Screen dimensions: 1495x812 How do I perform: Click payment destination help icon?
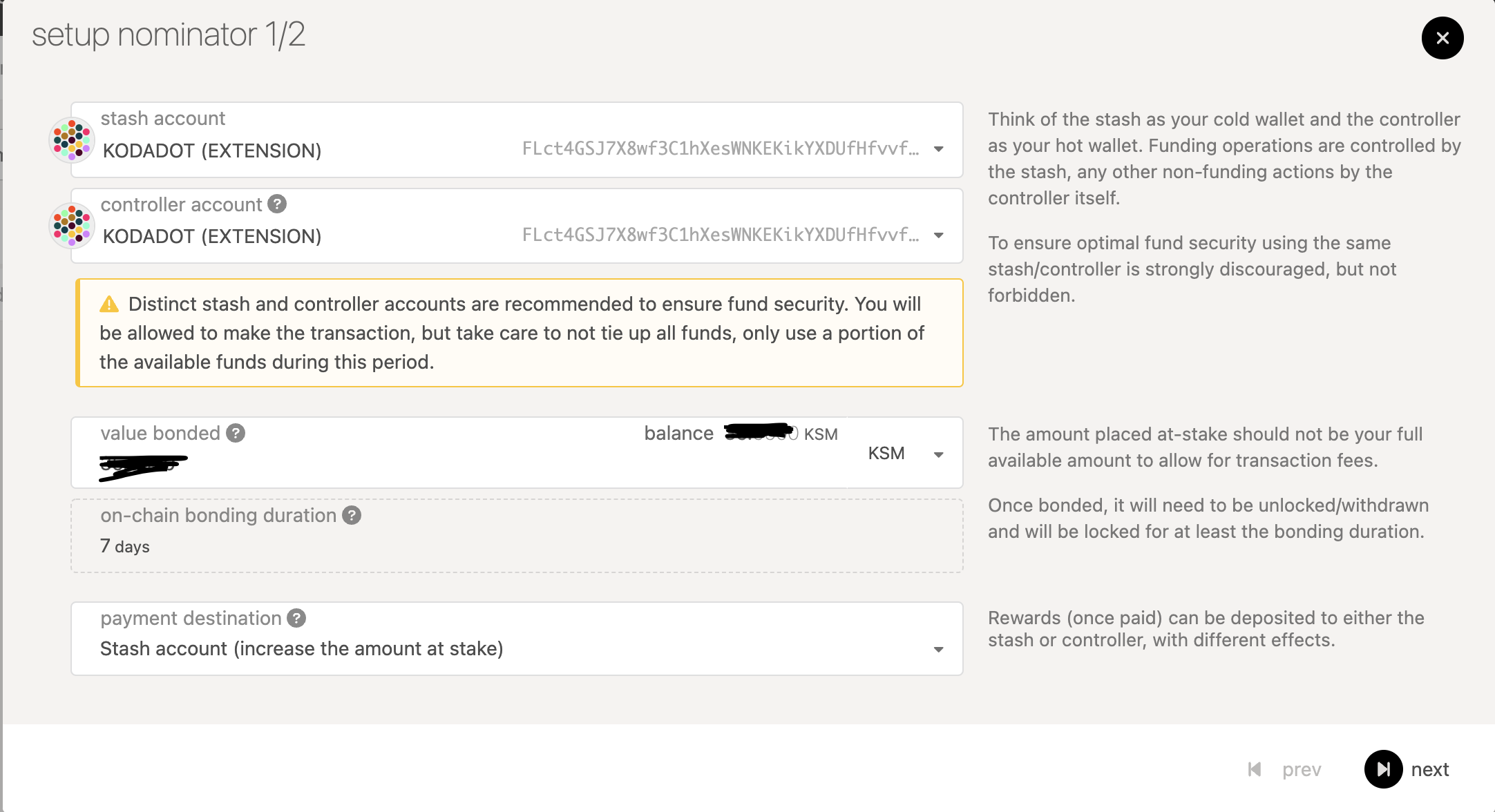[x=296, y=619]
